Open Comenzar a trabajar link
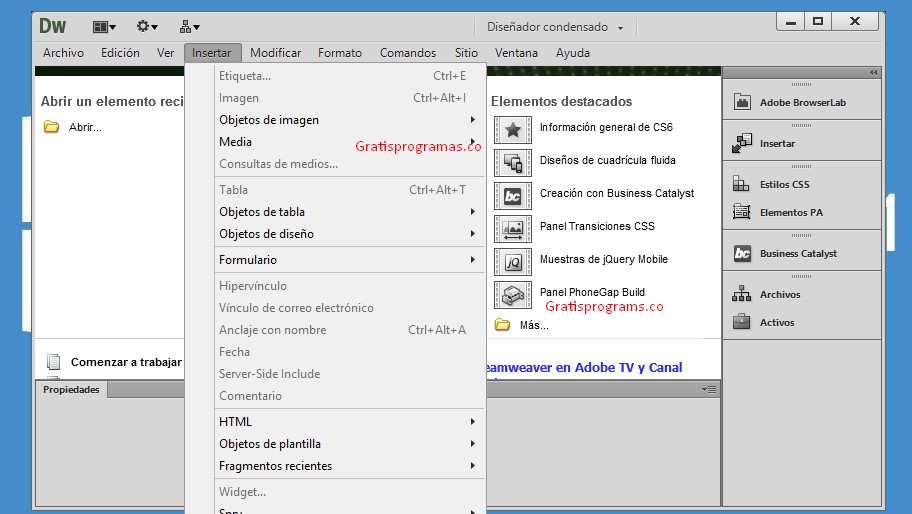912x514 pixels. coord(126,362)
